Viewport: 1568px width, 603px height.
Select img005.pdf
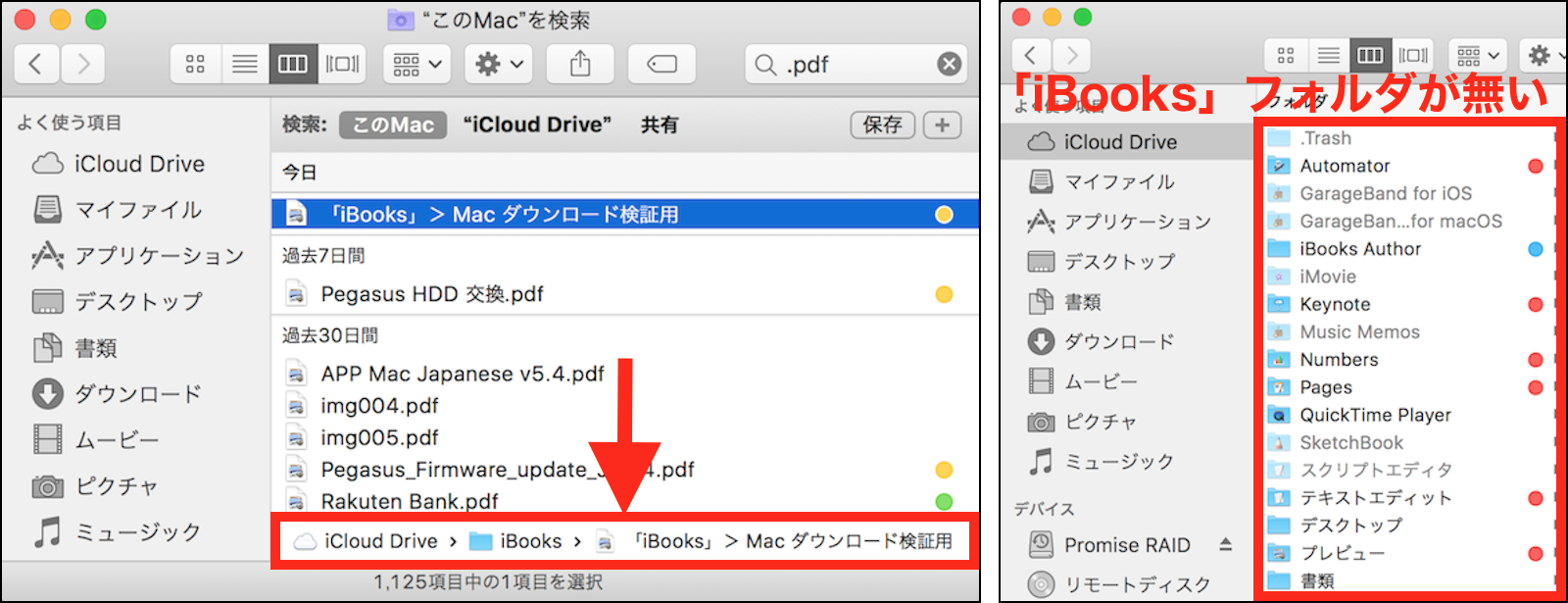pyautogui.click(x=625, y=437)
